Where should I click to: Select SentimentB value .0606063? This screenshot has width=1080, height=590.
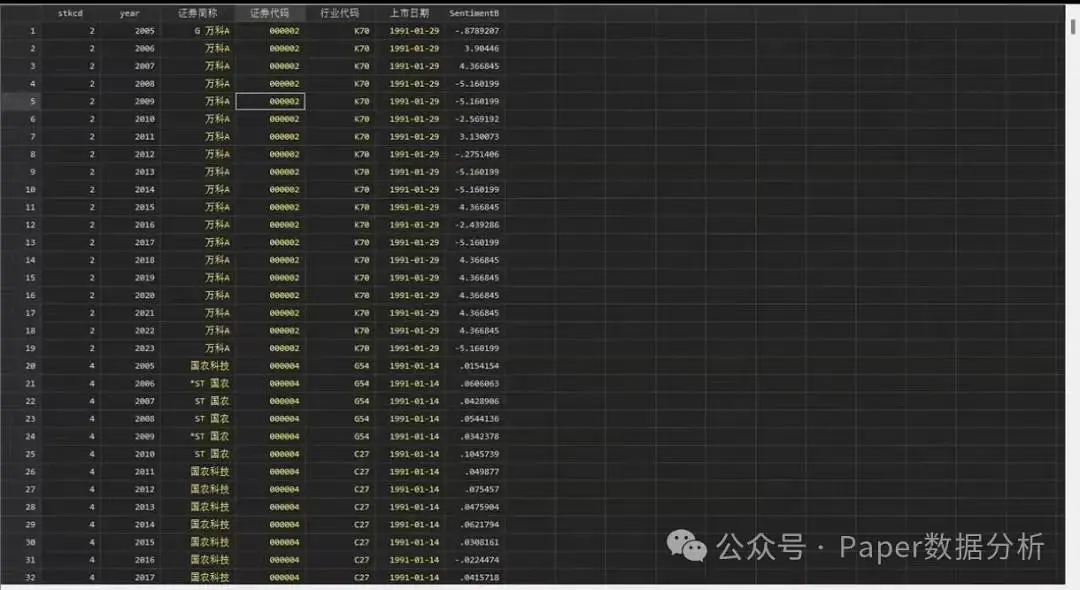[479, 383]
